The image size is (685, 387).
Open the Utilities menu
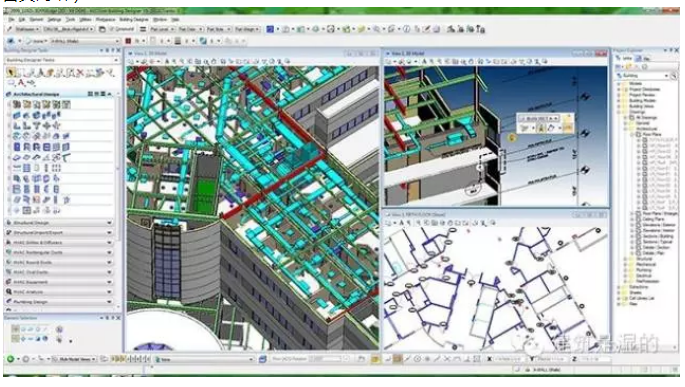coord(85,20)
